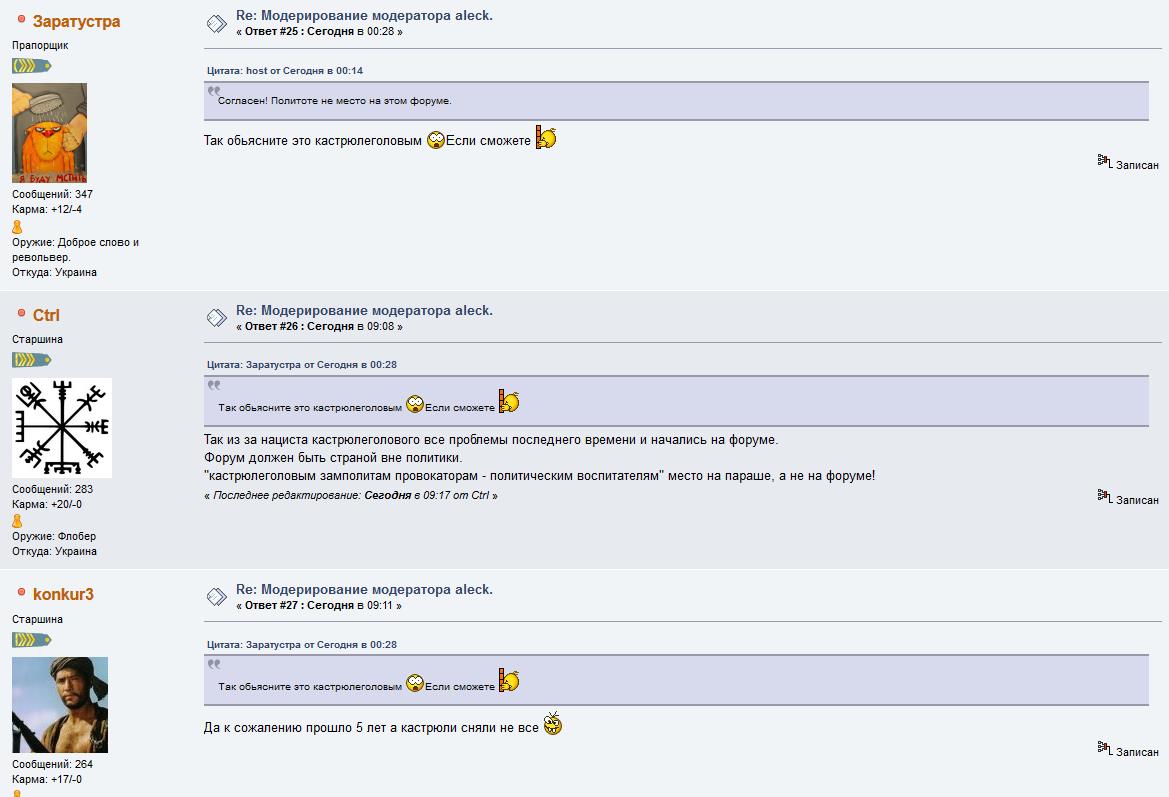Screen dimensions: 1169x797
Task: Click the Записан IP icon in Заратустра's post
Action: 1105,161
